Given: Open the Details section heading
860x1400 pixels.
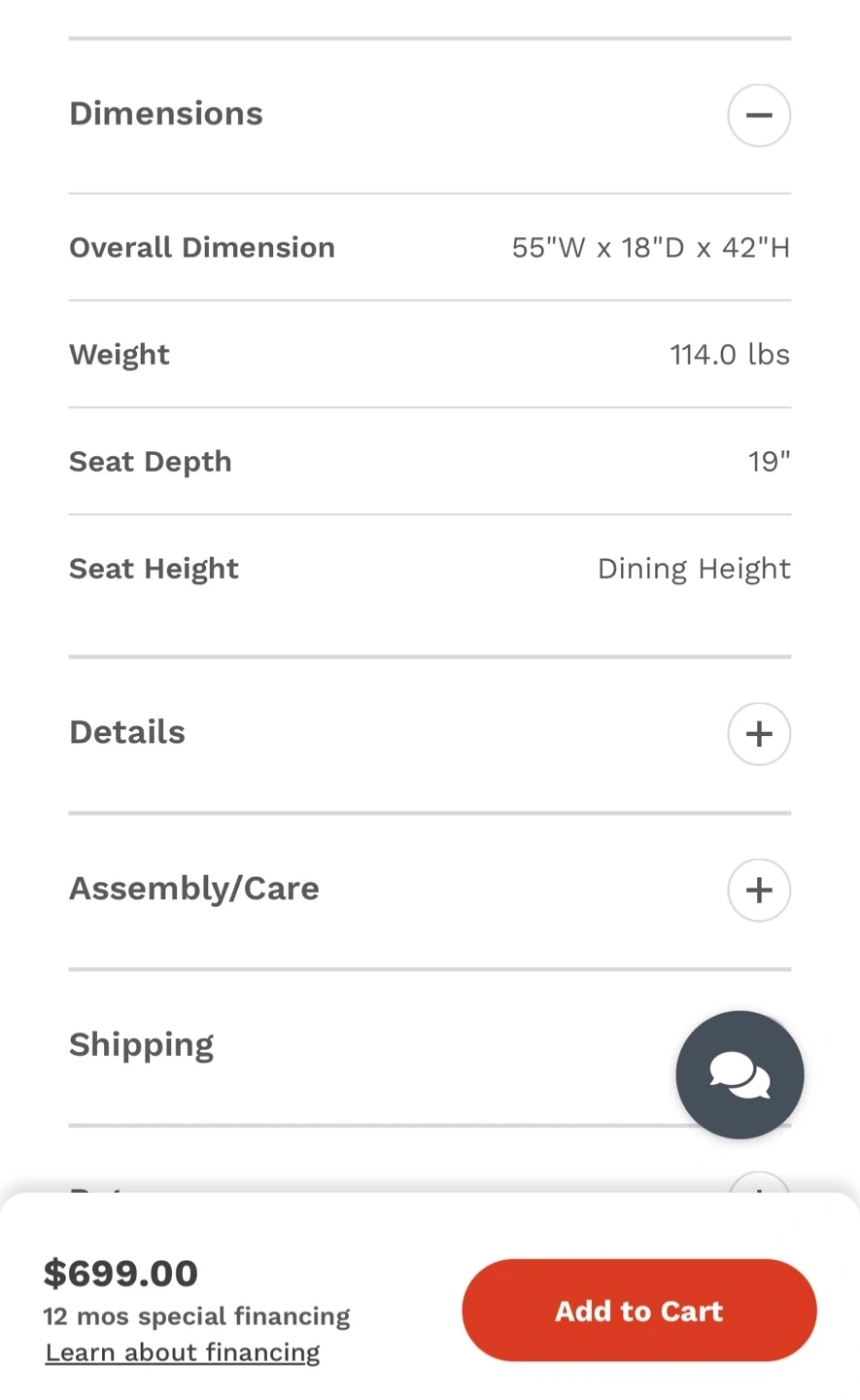Looking at the screenshot, I should click(127, 732).
